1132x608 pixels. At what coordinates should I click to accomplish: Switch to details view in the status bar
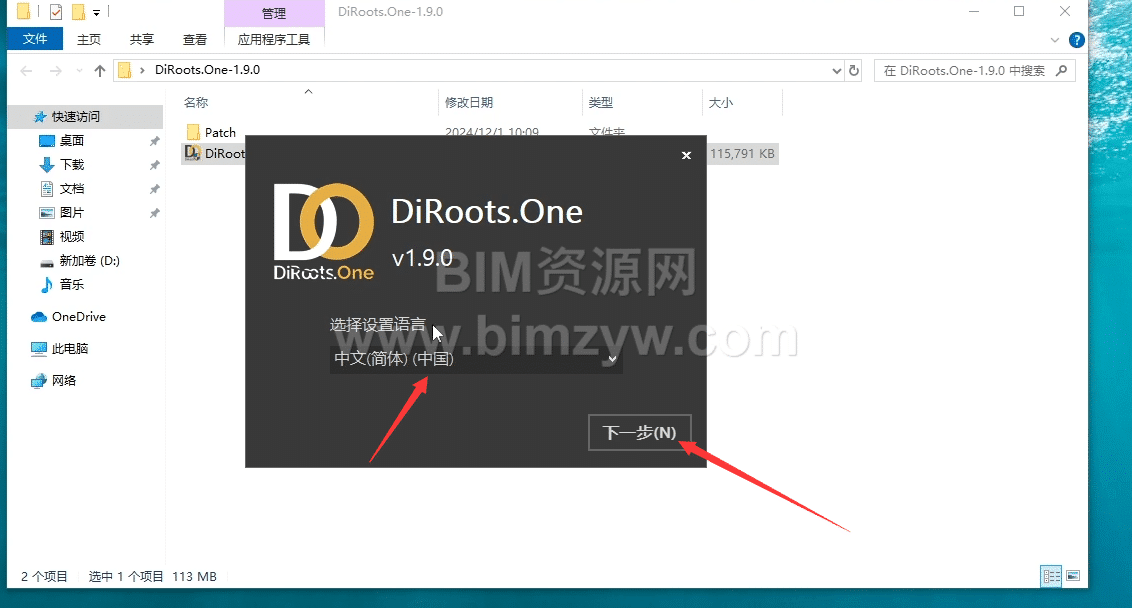(1051, 576)
